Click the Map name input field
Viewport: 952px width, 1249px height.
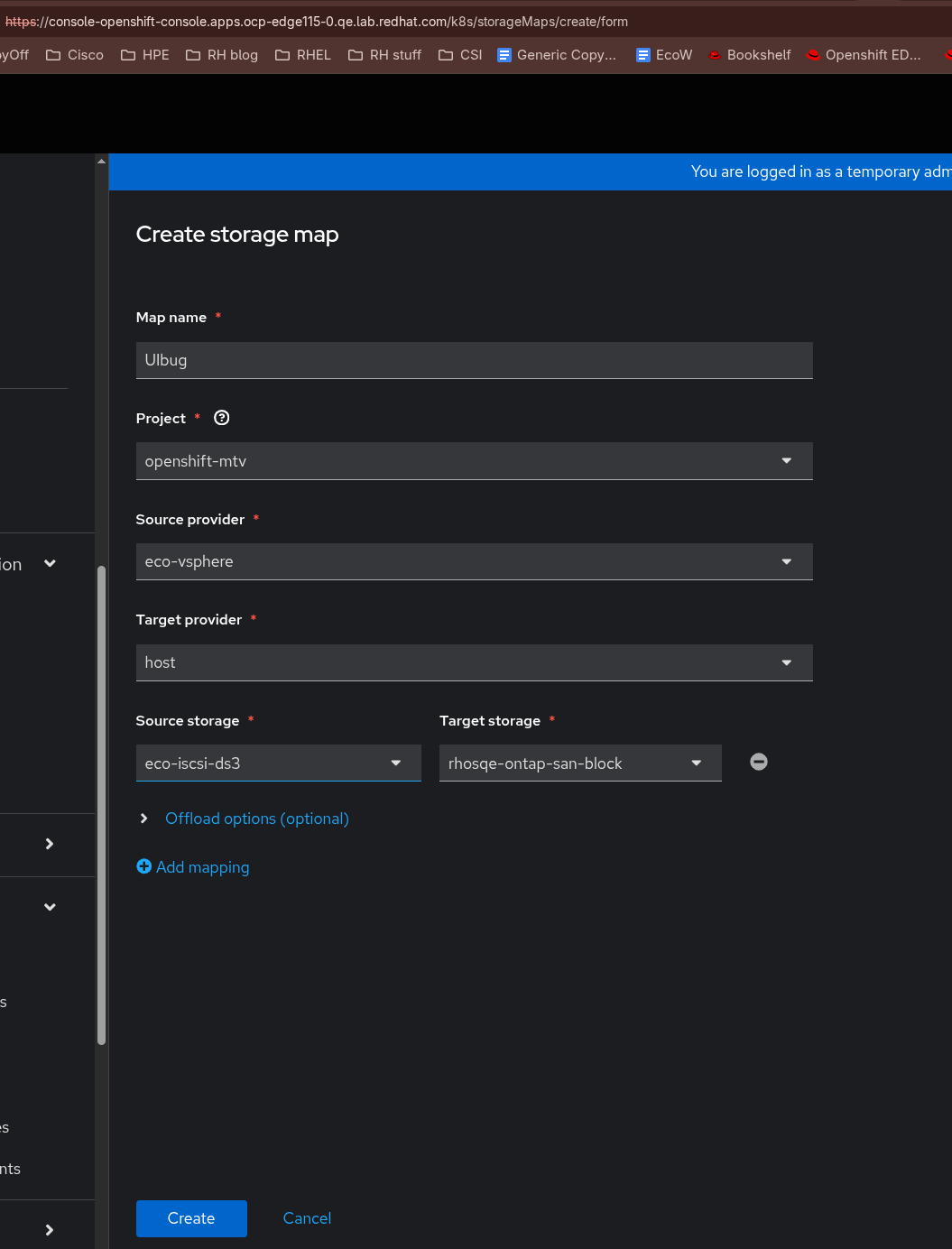474,360
